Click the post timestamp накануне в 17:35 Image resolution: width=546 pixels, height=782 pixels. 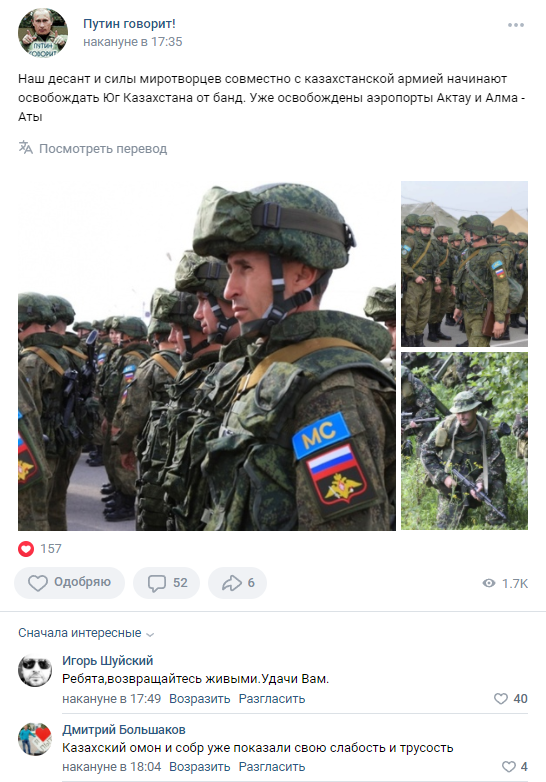click(133, 42)
